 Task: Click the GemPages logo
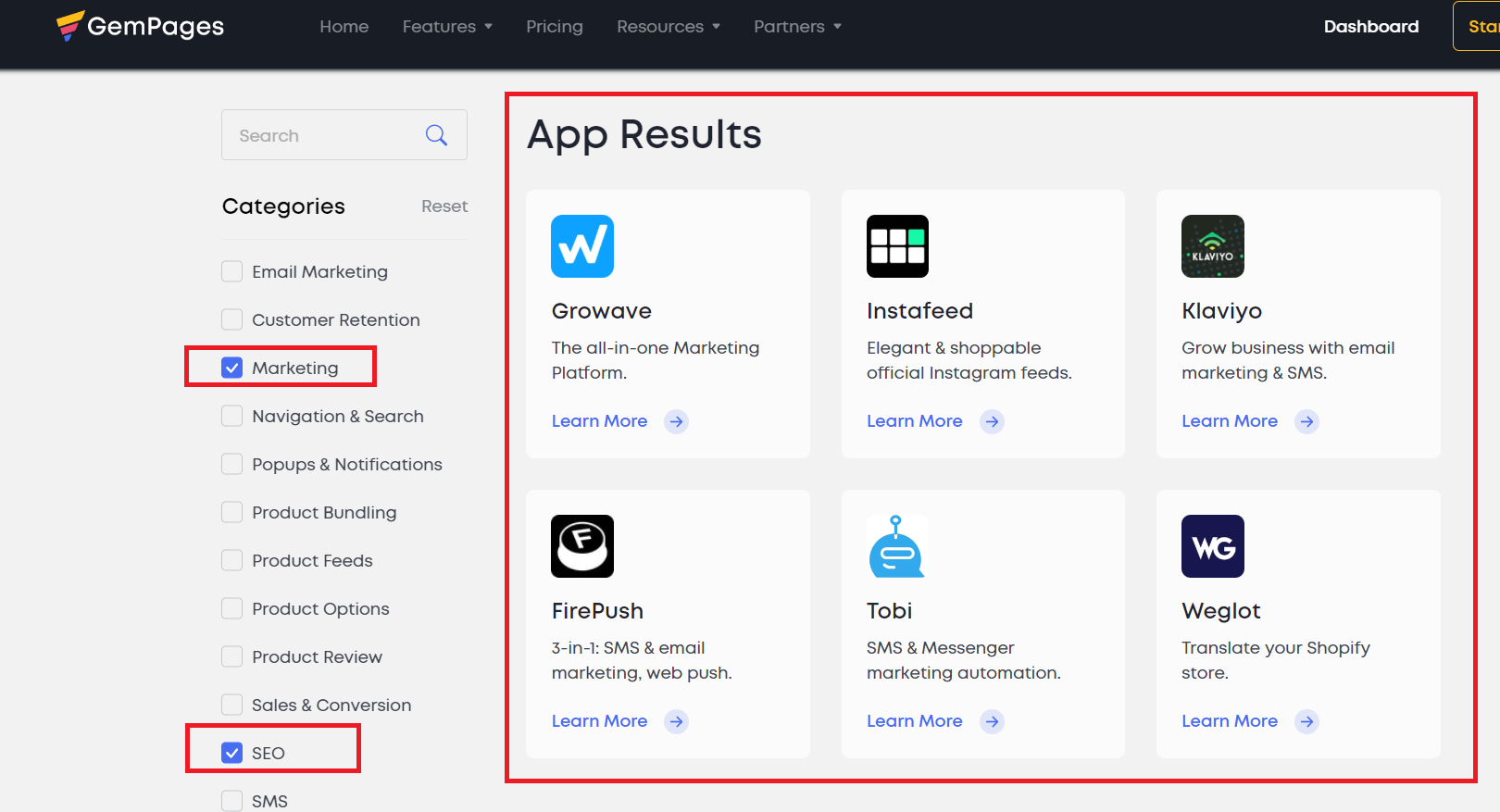pyautogui.click(x=140, y=26)
